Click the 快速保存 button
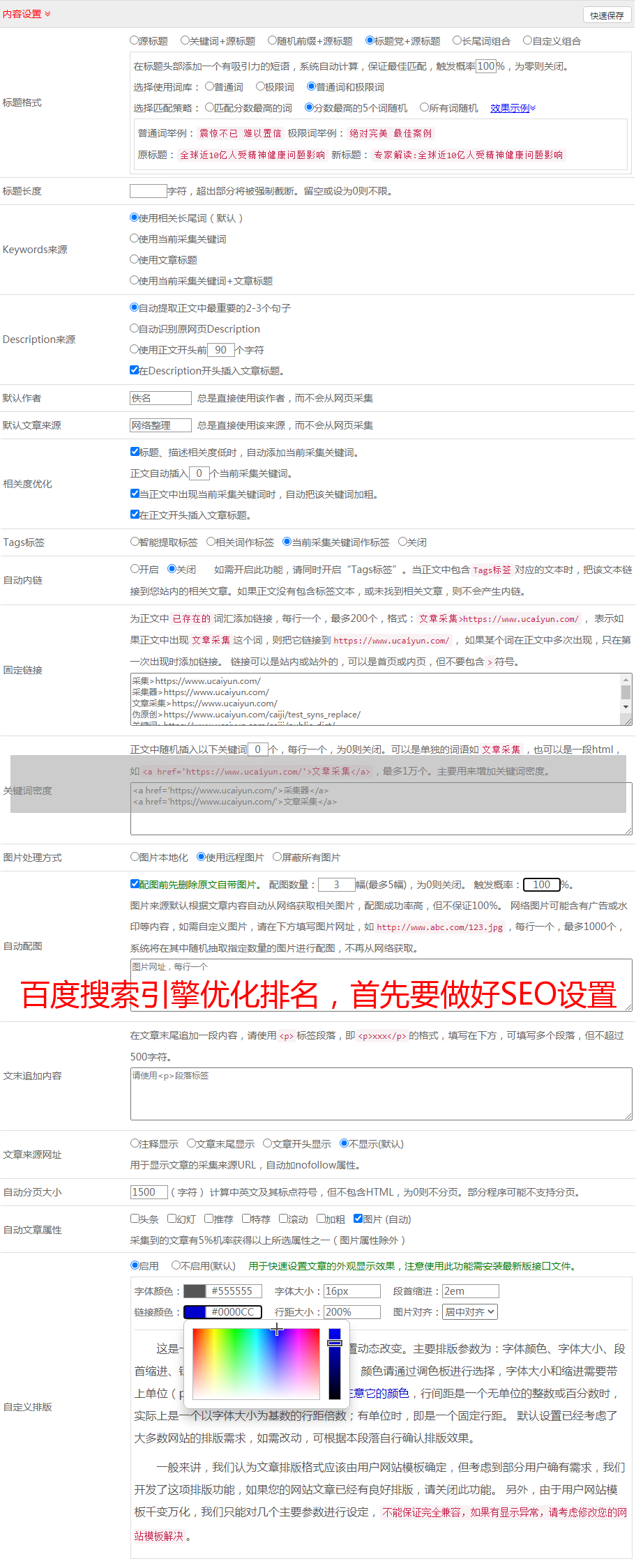The image size is (636, 1568). pos(607,15)
